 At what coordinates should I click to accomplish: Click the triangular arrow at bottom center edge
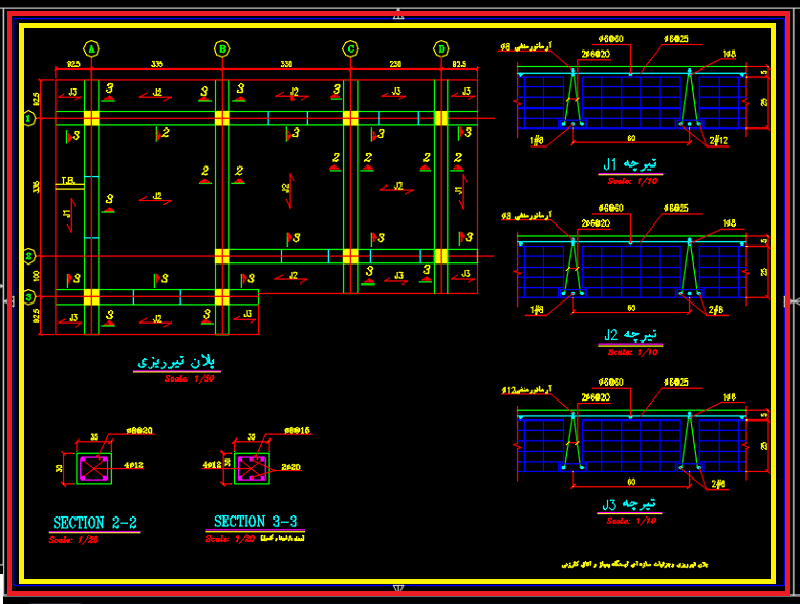click(398, 589)
